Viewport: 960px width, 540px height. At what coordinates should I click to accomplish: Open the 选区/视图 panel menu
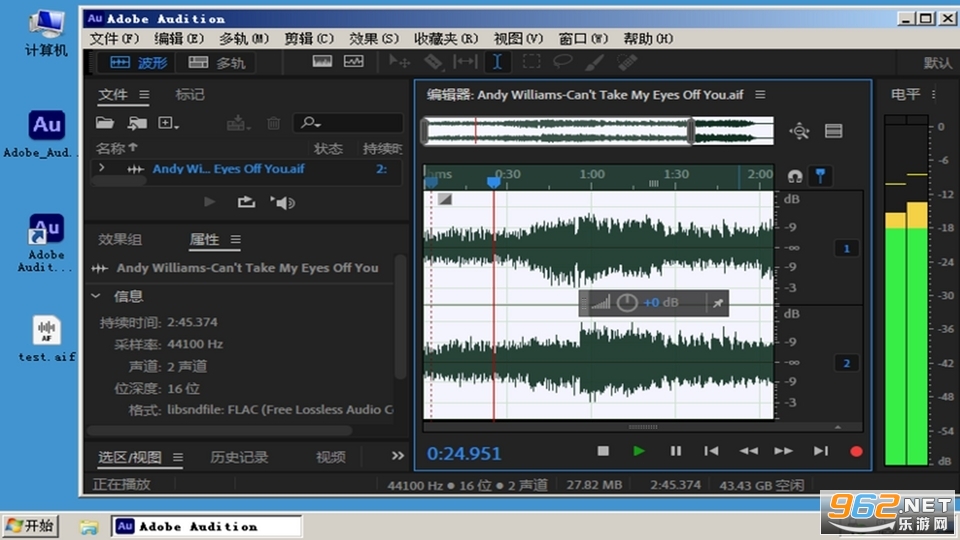tap(178, 457)
